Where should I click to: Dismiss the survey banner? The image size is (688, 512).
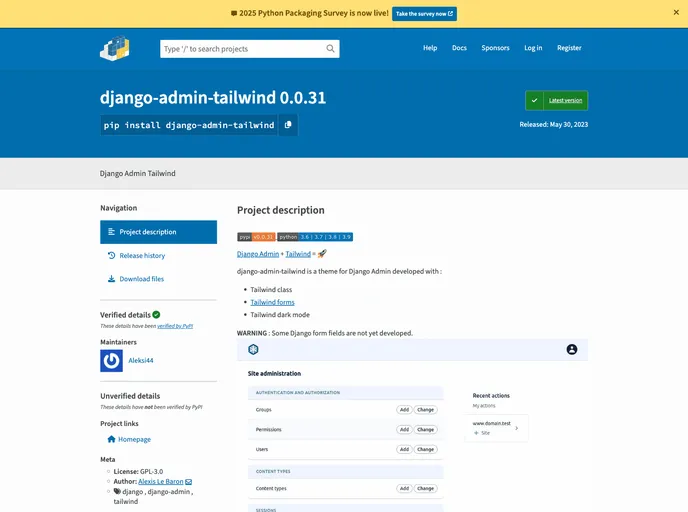676,12
